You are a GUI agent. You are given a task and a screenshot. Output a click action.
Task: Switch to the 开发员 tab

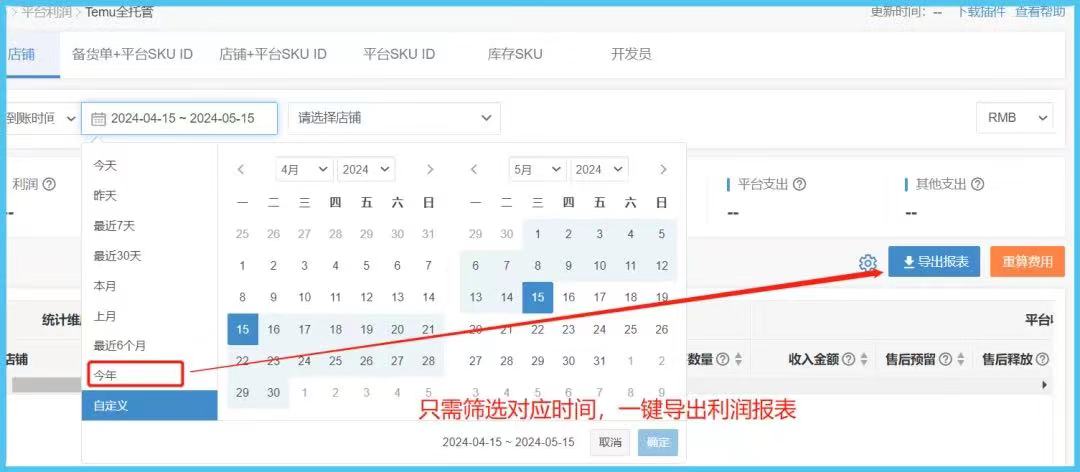[x=631, y=54]
